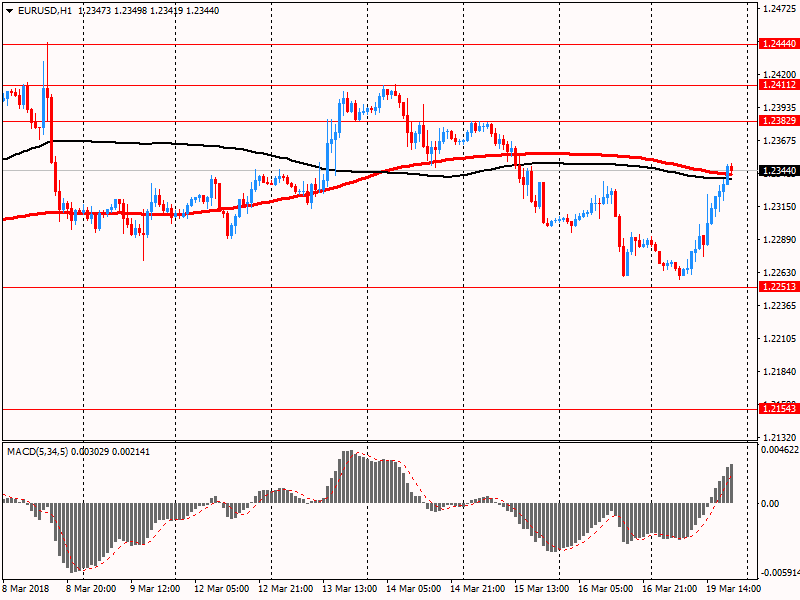Image resolution: width=800 pixels, height=600 pixels.
Task: Click the 1.24112 red price level label
Action: 779,85
